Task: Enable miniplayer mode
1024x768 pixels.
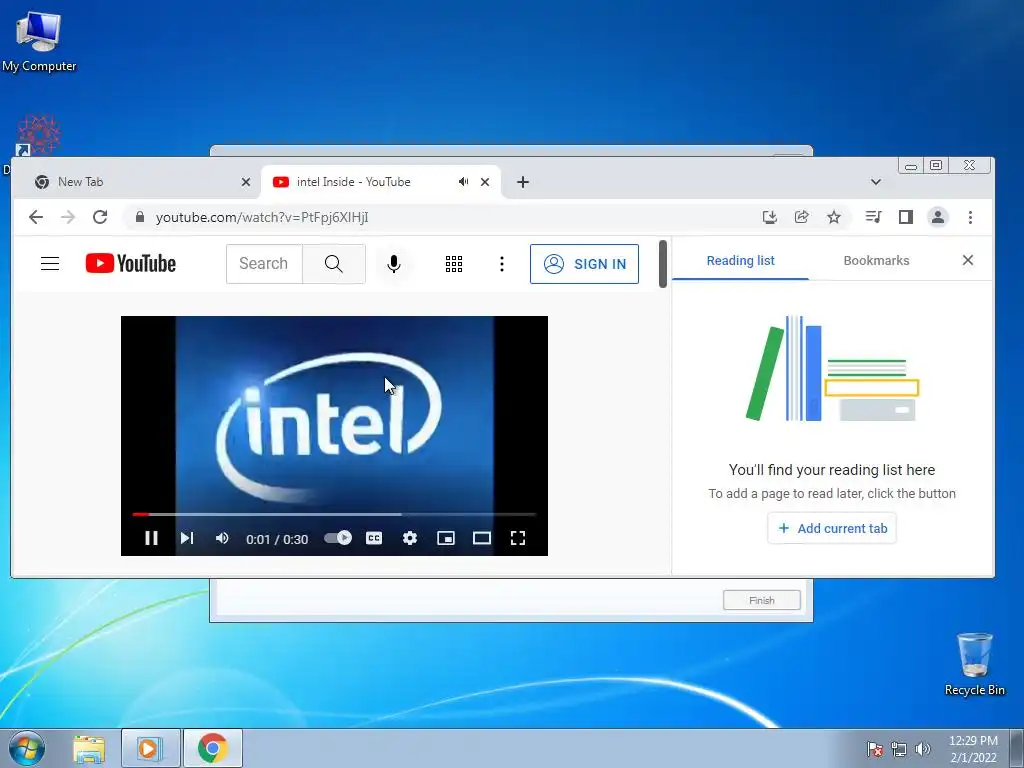Action: click(446, 538)
